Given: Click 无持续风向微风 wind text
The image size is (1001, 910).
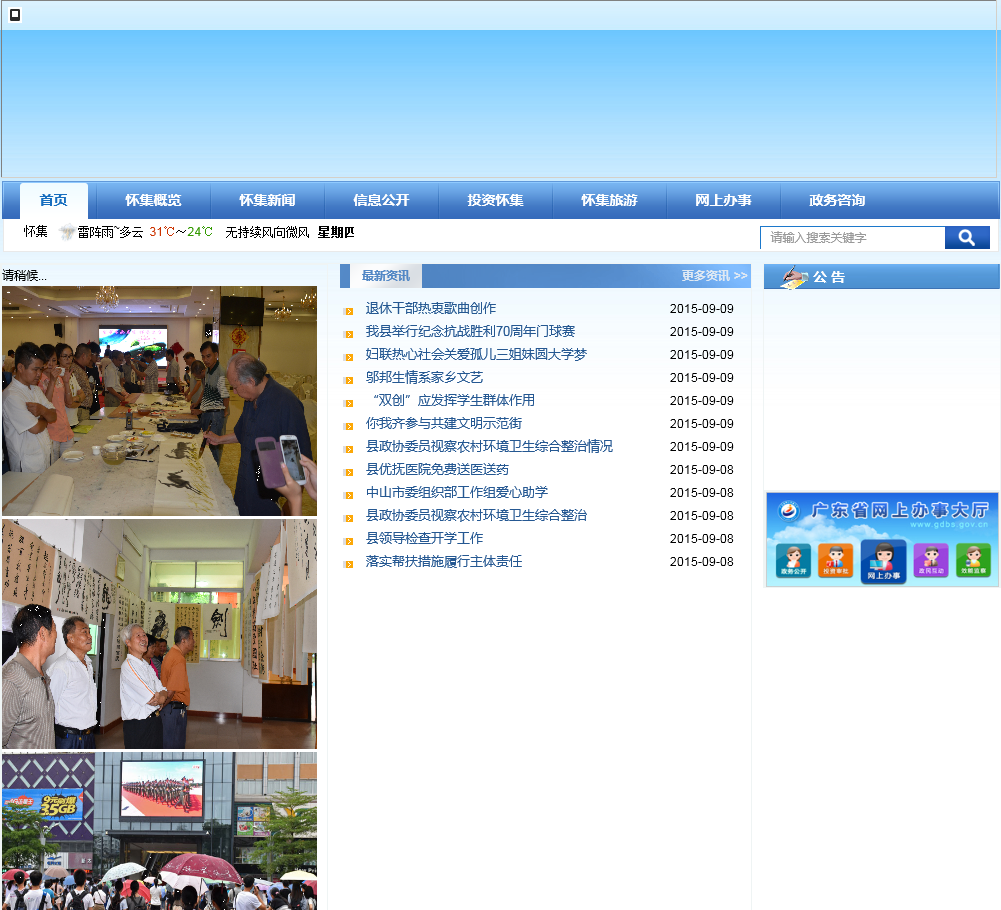Looking at the screenshot, I should pyautogui.click(x=267, y=232).
